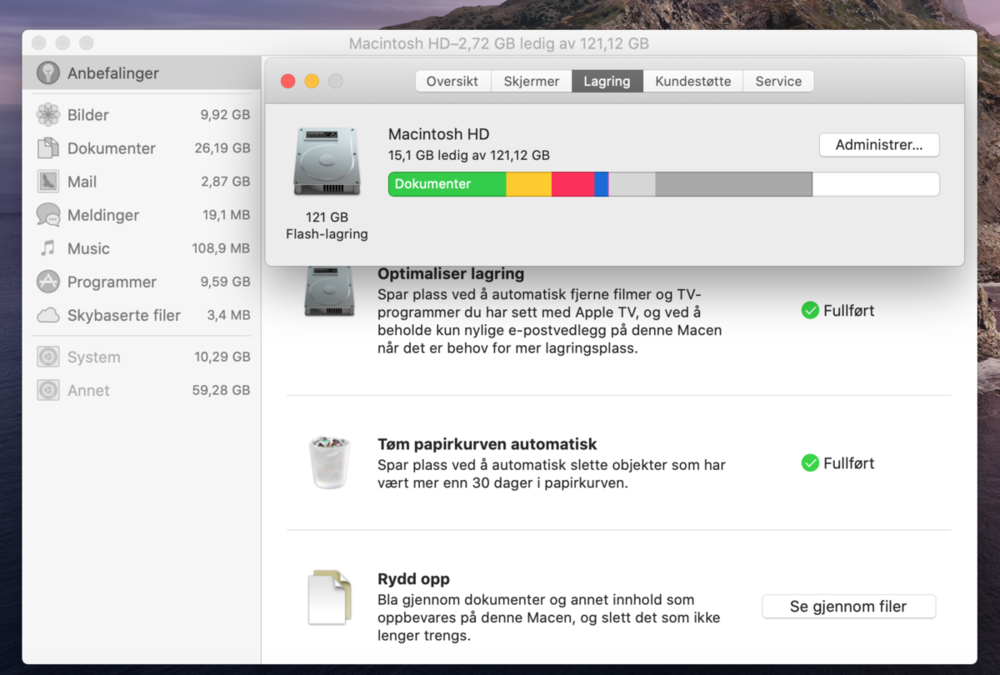
Task: Click the blue segment of storage bar
Action: click(601, 184)
